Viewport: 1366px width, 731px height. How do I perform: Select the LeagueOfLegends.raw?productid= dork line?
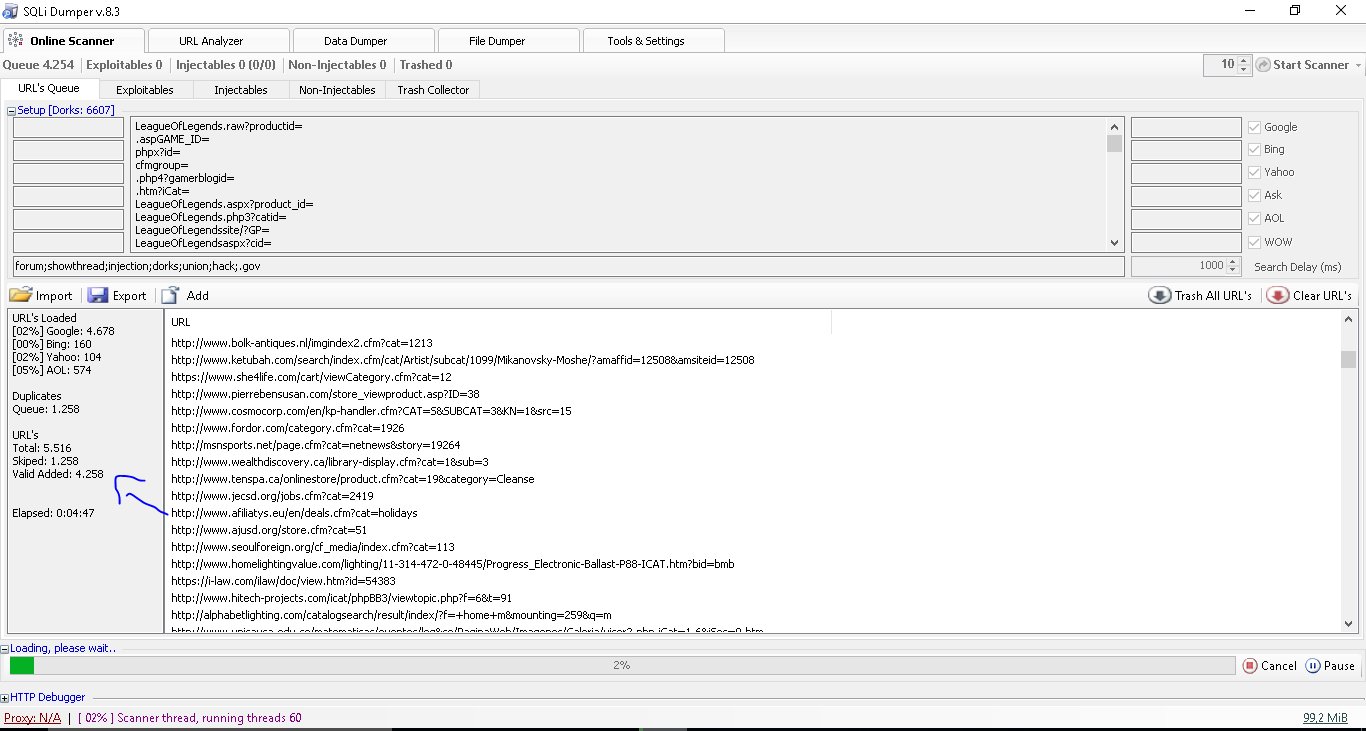(x=218, y=127)
